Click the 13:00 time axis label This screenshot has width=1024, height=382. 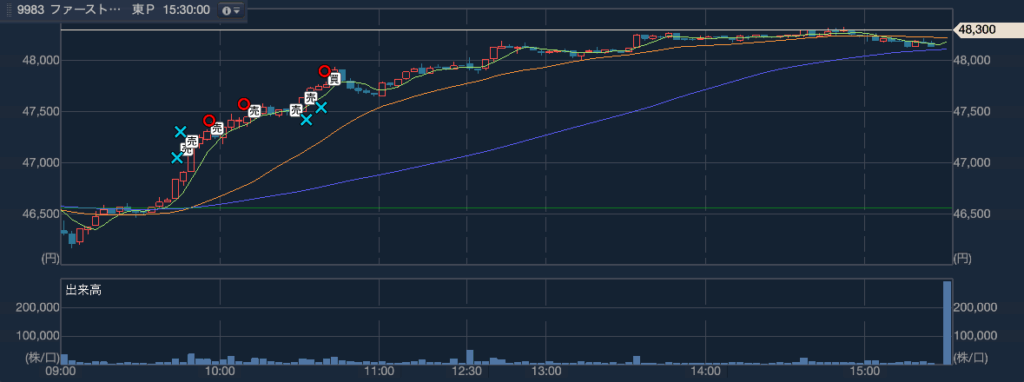pos(546,372)
